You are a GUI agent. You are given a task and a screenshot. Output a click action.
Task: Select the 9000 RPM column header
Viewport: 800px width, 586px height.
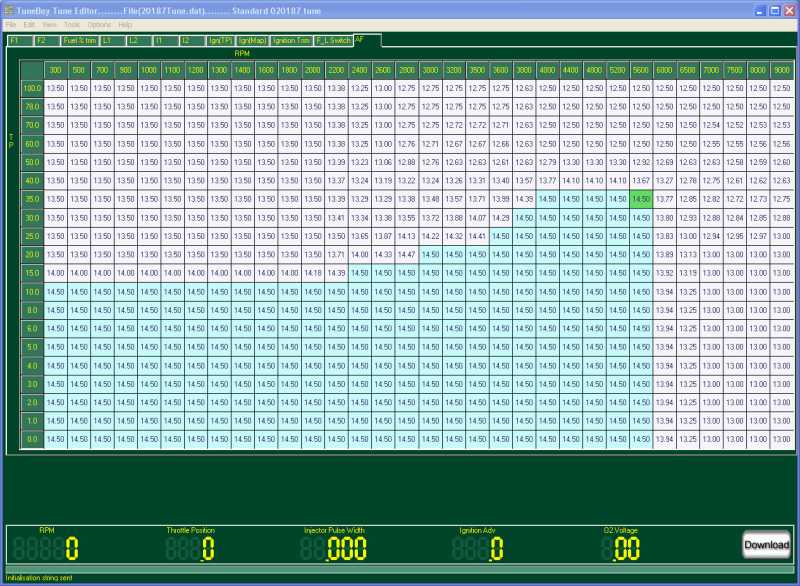782,70
